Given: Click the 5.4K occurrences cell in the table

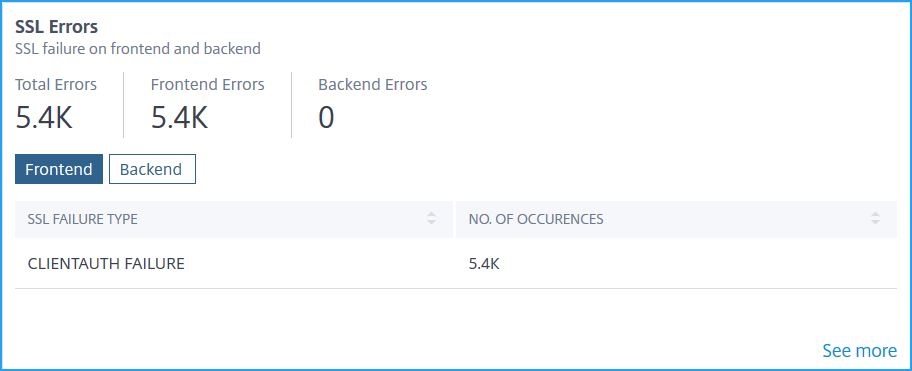Looking at the screenshot, I should point(484,263).
